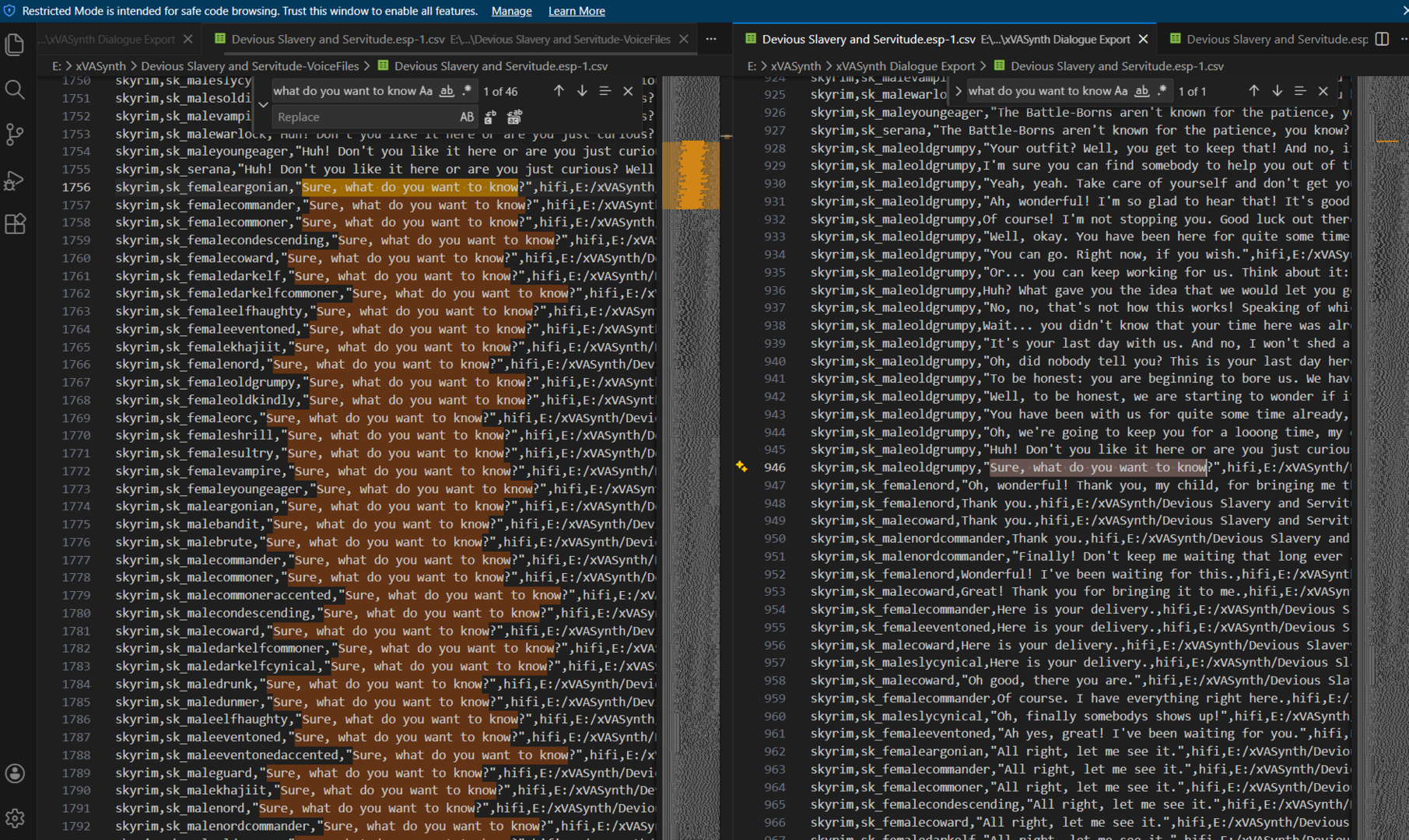Close the right find widget
Image resolution: width=1409 pixels, height=840 pixels.
click(x=1323, y=91)
